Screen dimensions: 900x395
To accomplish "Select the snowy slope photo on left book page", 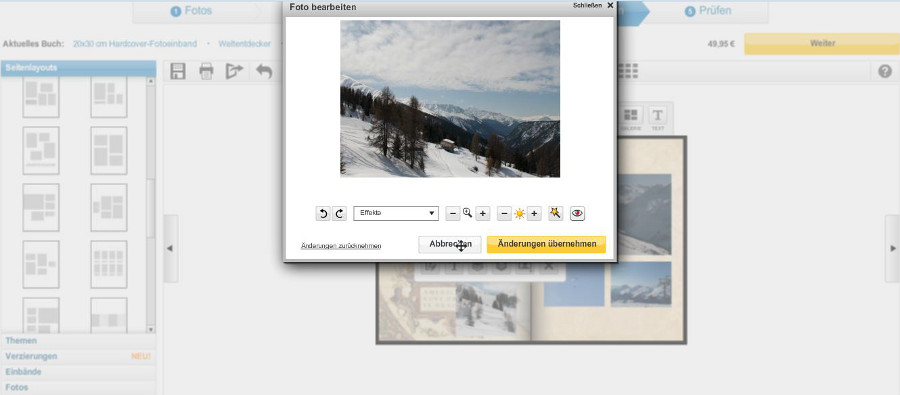I will click(x=486, y=309).
